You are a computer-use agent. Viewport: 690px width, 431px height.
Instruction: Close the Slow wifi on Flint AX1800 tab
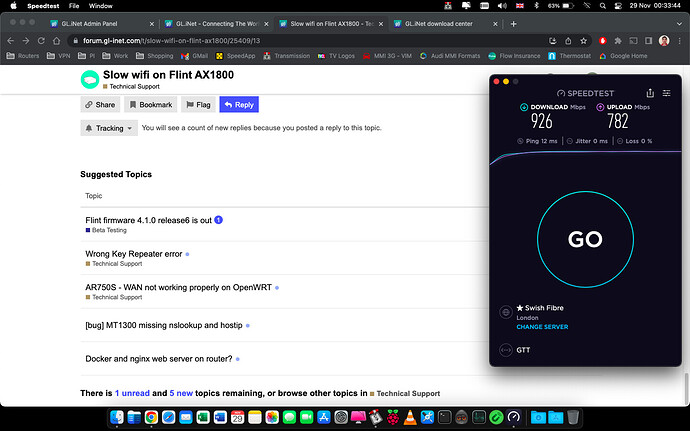pos(381,24)
